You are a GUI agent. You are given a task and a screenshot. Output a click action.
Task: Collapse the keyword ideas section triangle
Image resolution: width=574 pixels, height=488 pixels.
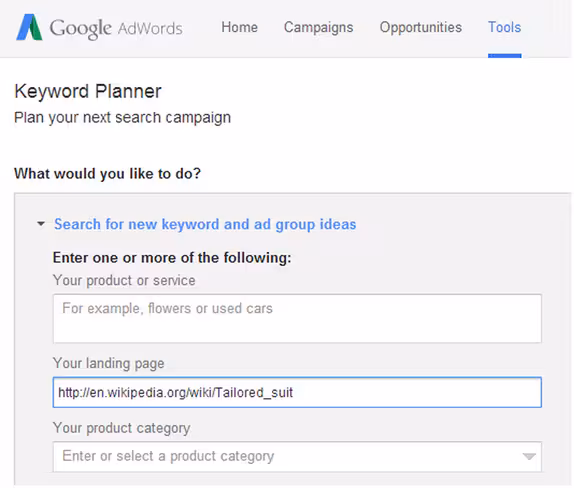(x=41, y=224)
